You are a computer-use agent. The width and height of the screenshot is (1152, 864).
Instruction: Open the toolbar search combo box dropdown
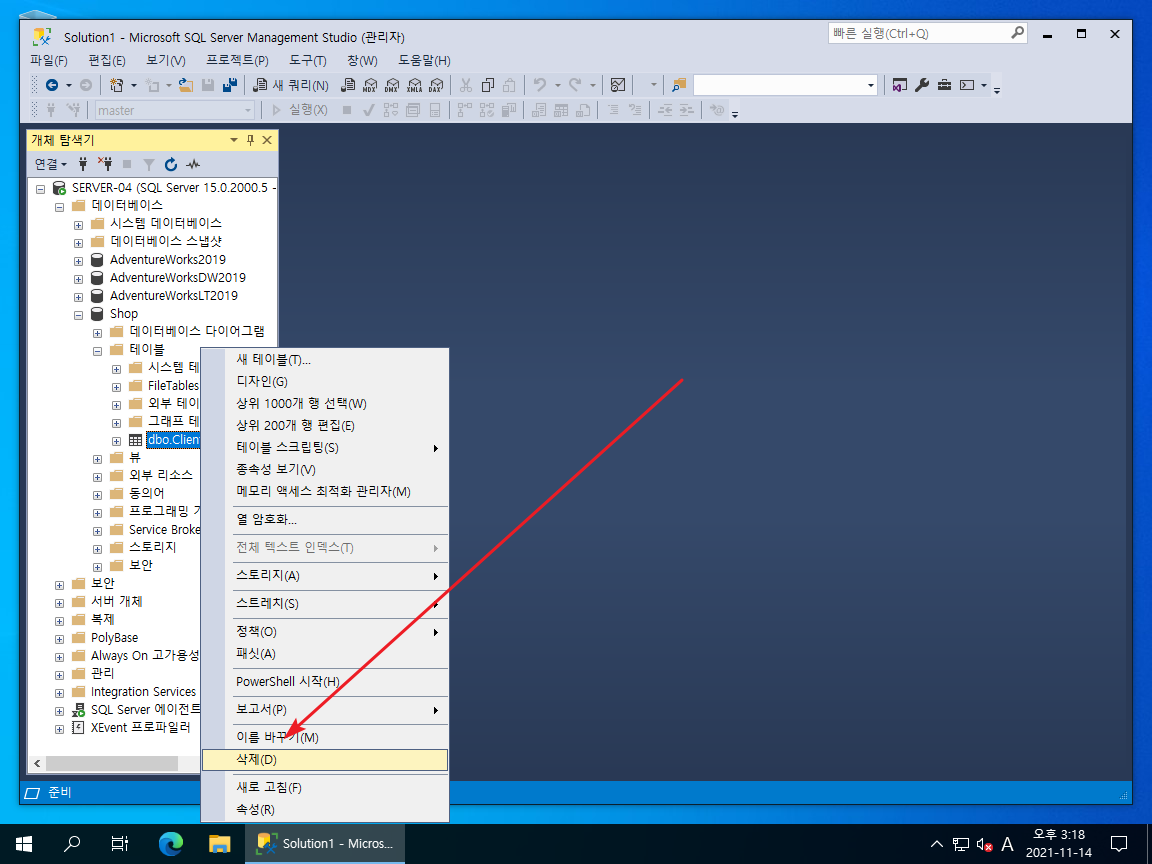point(871,85)
